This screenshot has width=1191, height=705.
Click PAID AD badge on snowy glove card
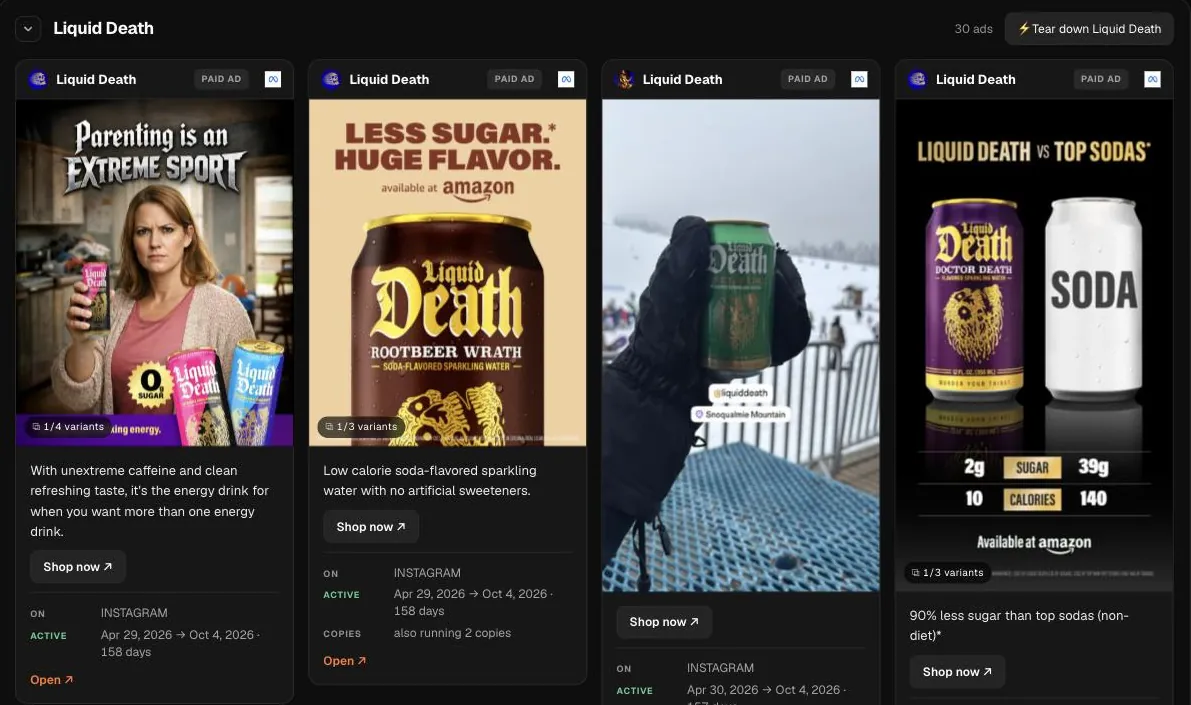(x=807, y=79)
